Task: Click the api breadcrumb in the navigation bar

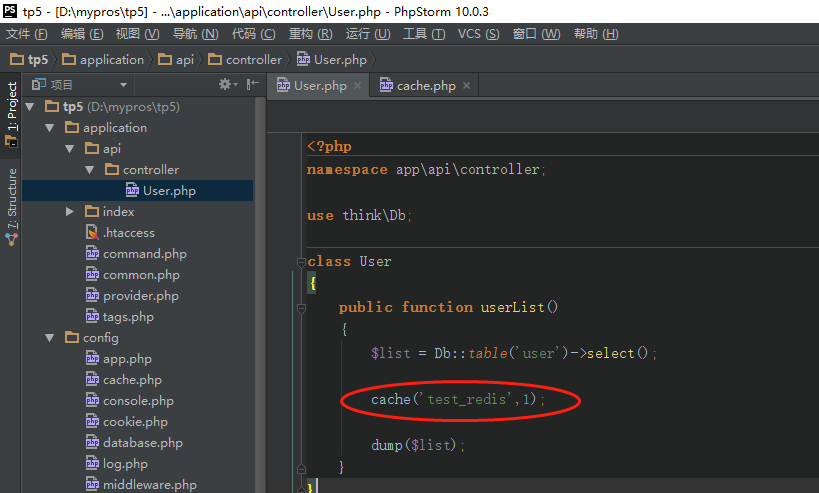Action: (176, 60)
